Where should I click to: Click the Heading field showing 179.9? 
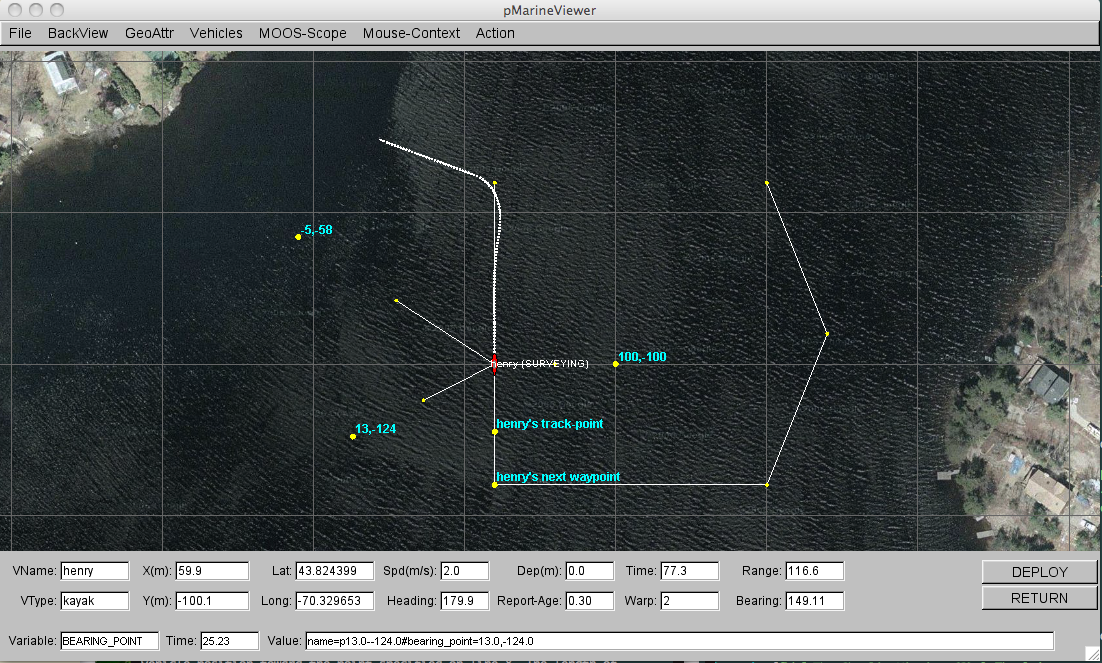pyautogui.click(x=464, y=601)
